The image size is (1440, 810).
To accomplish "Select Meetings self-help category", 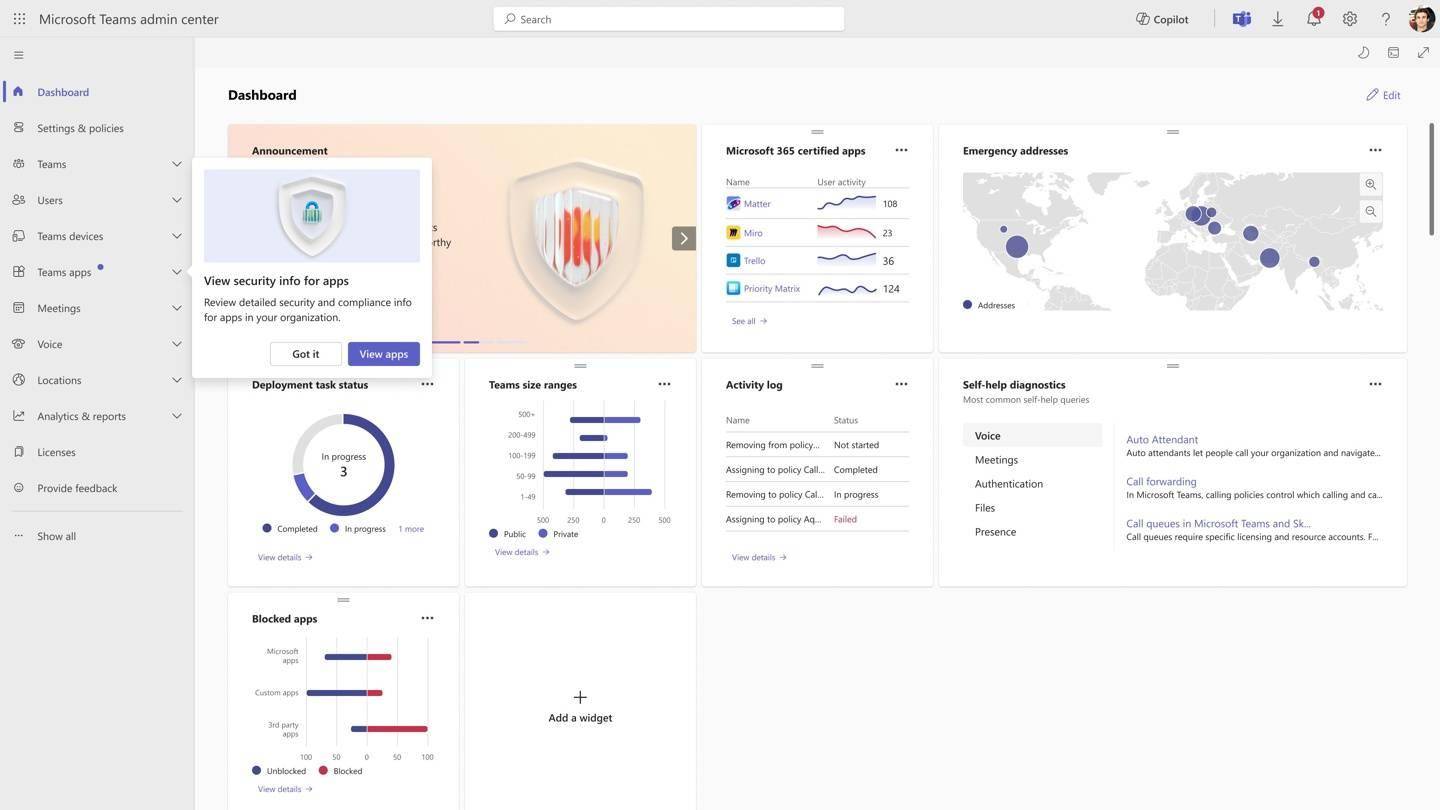I will [1032, 460].
